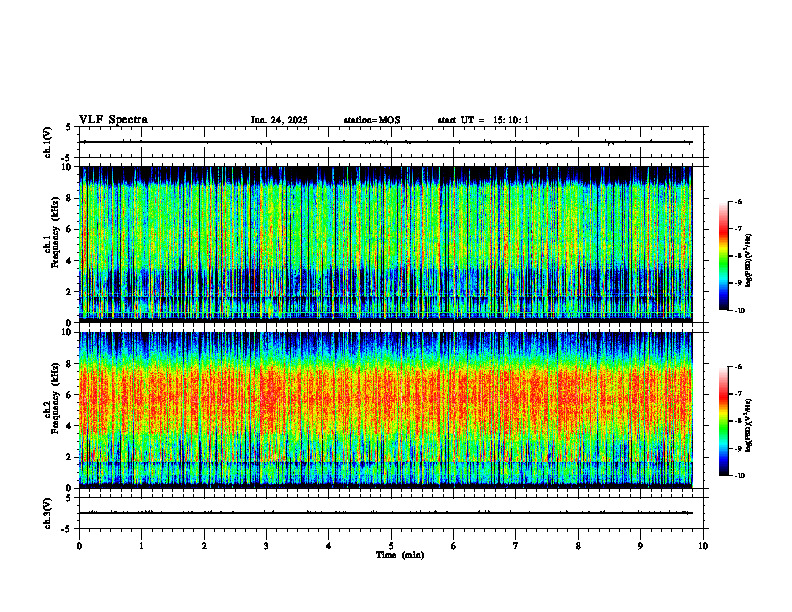Viewport: 792px width, 612px height.
Task: Click the ch.3(V) waveform strip at bottom
Action: [x=391, y=513]
